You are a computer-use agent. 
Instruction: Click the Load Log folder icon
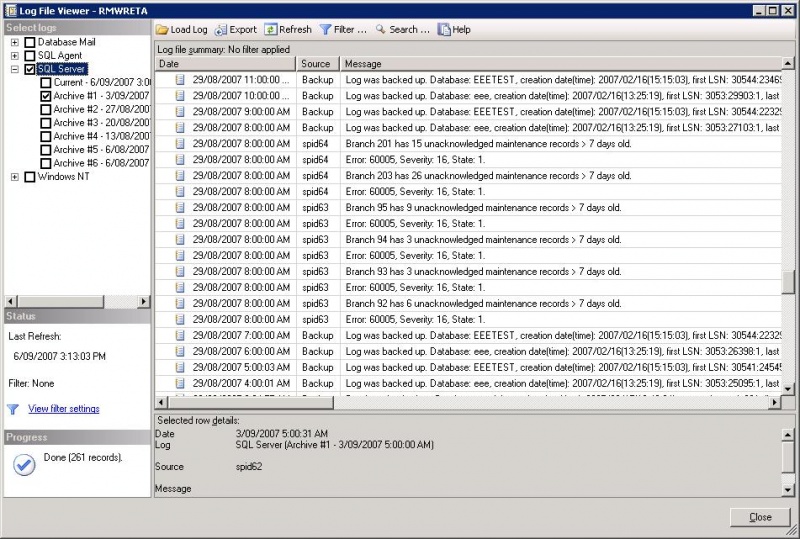tap(162, 30)
